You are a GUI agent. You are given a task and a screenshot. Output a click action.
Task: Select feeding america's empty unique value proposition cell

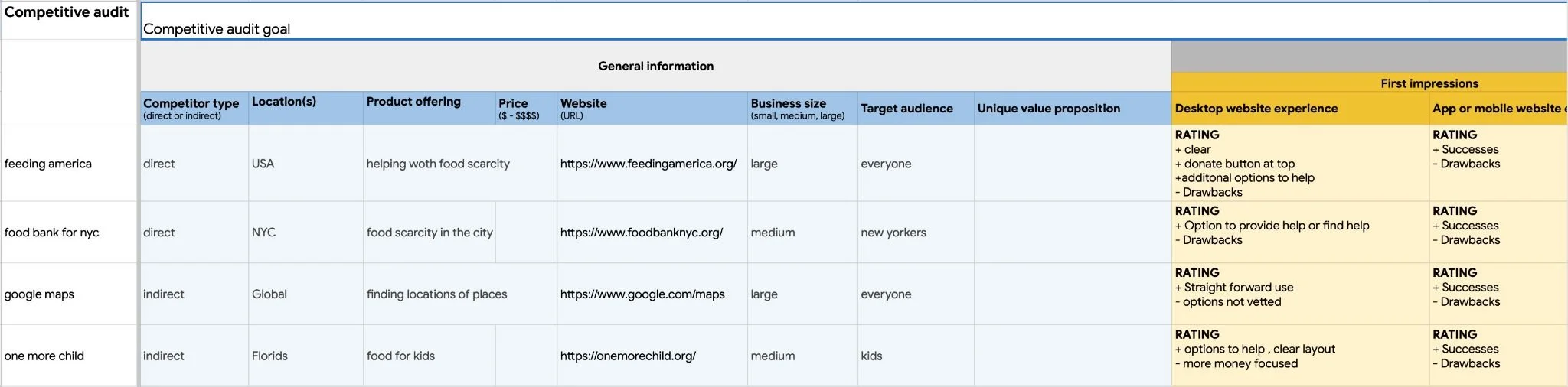tap(1073, 164)
